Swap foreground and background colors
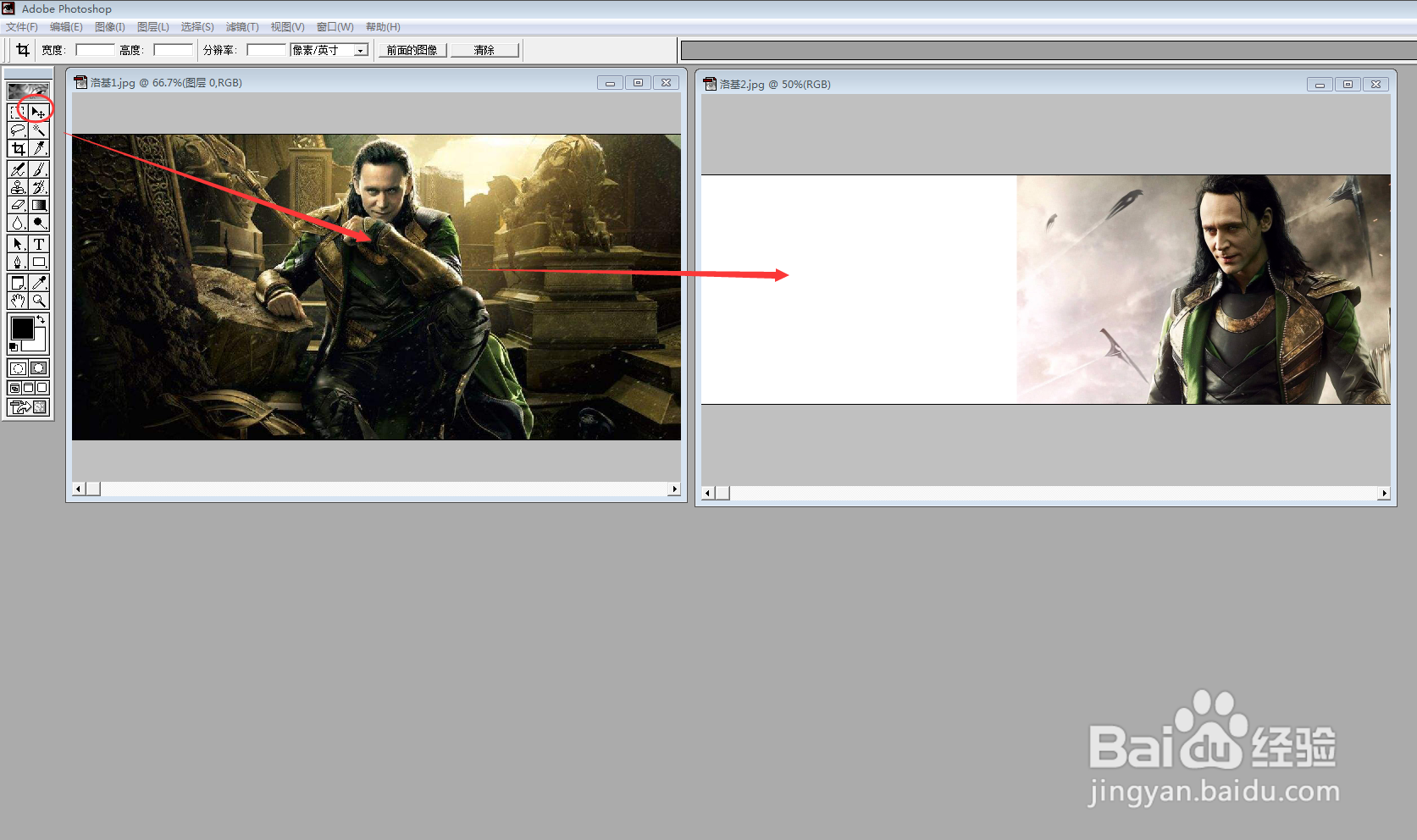The width and height of the screenshot is (1417, 840). pyautogui.click(x=41, y=319)
